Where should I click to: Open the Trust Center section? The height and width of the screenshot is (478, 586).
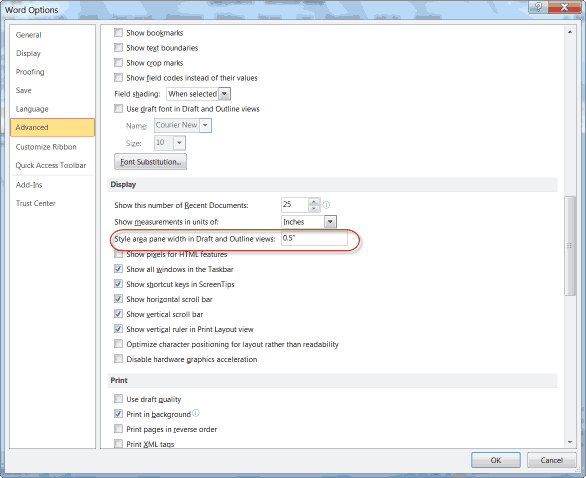36,203
